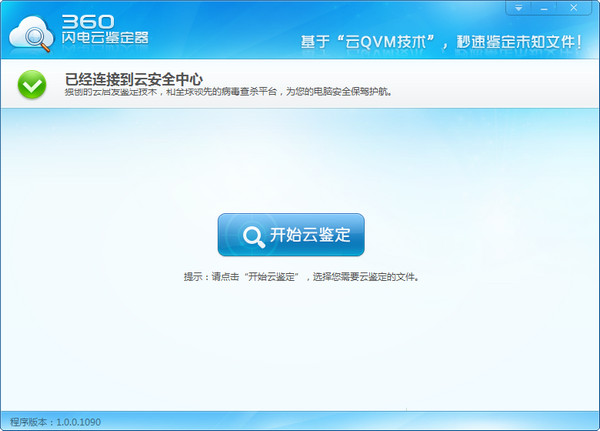Minimize the 360 闪电云鉴定器 window
The height and width of the screenshot is (431, 600).
coord(546,7)
